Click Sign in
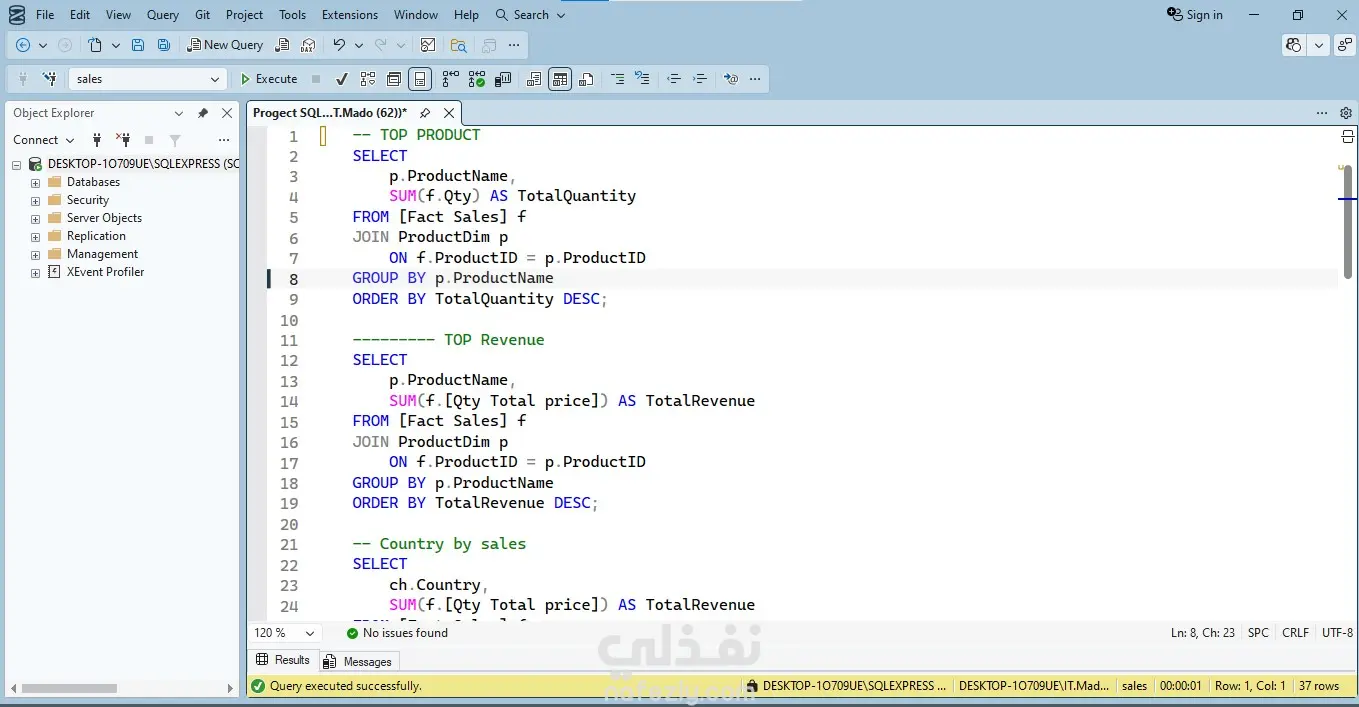The image size is (1359, 707). [x=1195, y=15]
